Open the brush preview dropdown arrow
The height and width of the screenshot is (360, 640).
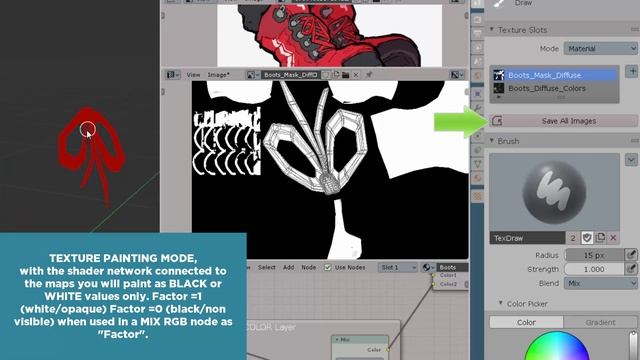coord(631,160)
